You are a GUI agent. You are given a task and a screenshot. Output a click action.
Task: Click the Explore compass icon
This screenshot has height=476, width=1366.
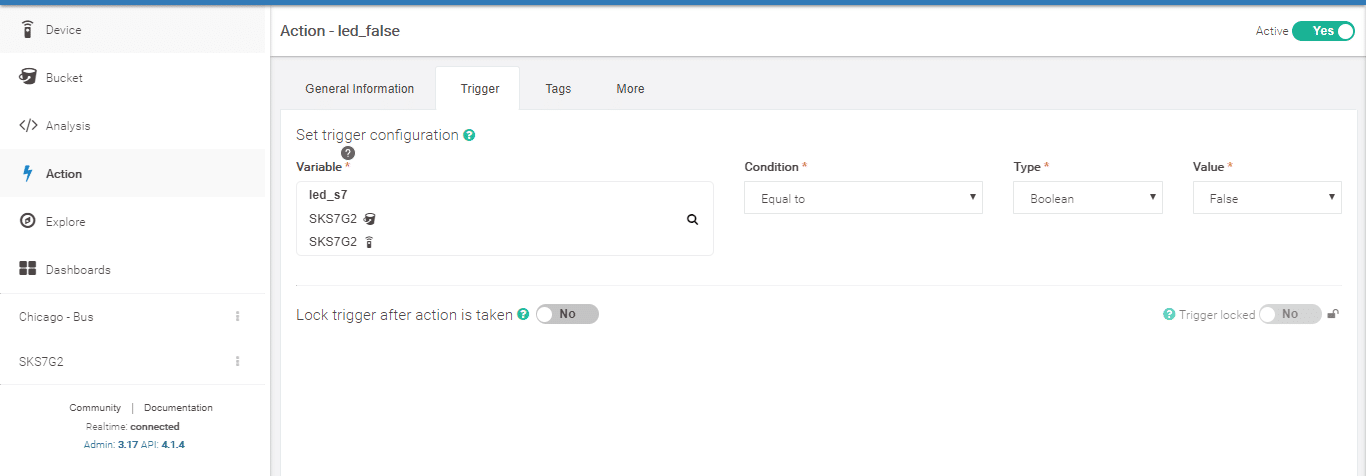[28, 222]
